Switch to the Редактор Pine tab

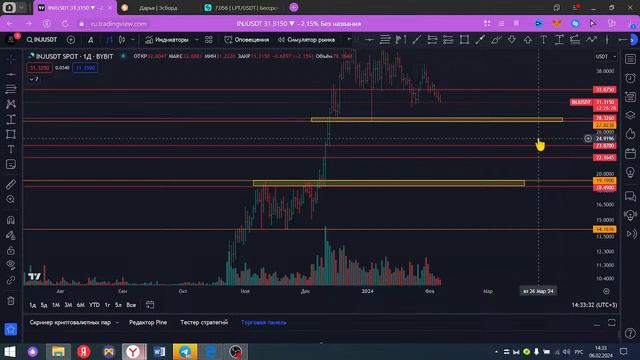(148, 322)
